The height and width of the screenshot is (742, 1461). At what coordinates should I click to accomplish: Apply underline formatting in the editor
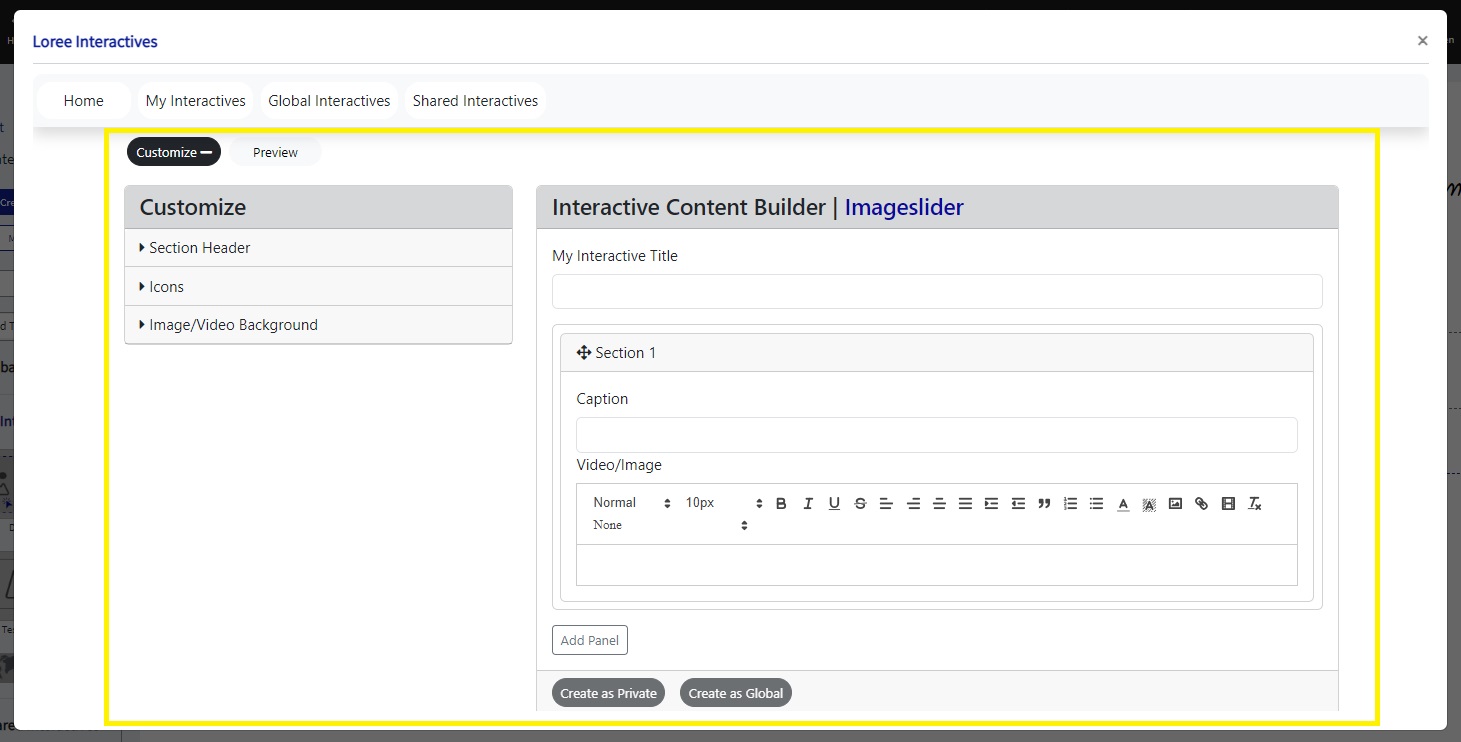coord(834,503)
